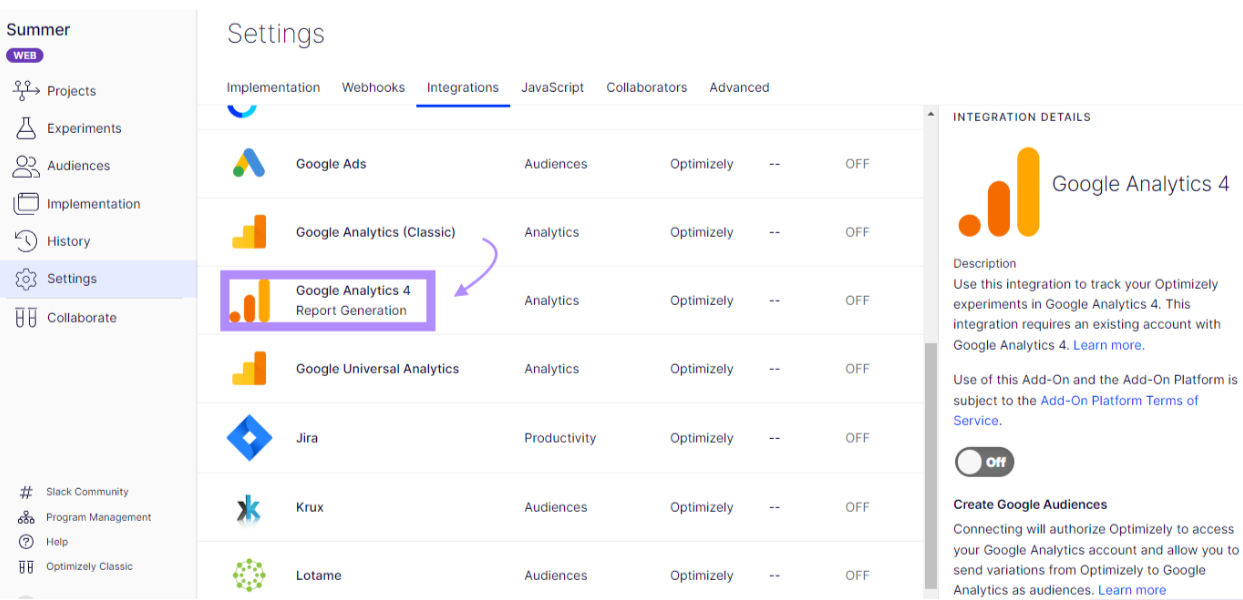Select the Jira integration name

coord(307,438)
